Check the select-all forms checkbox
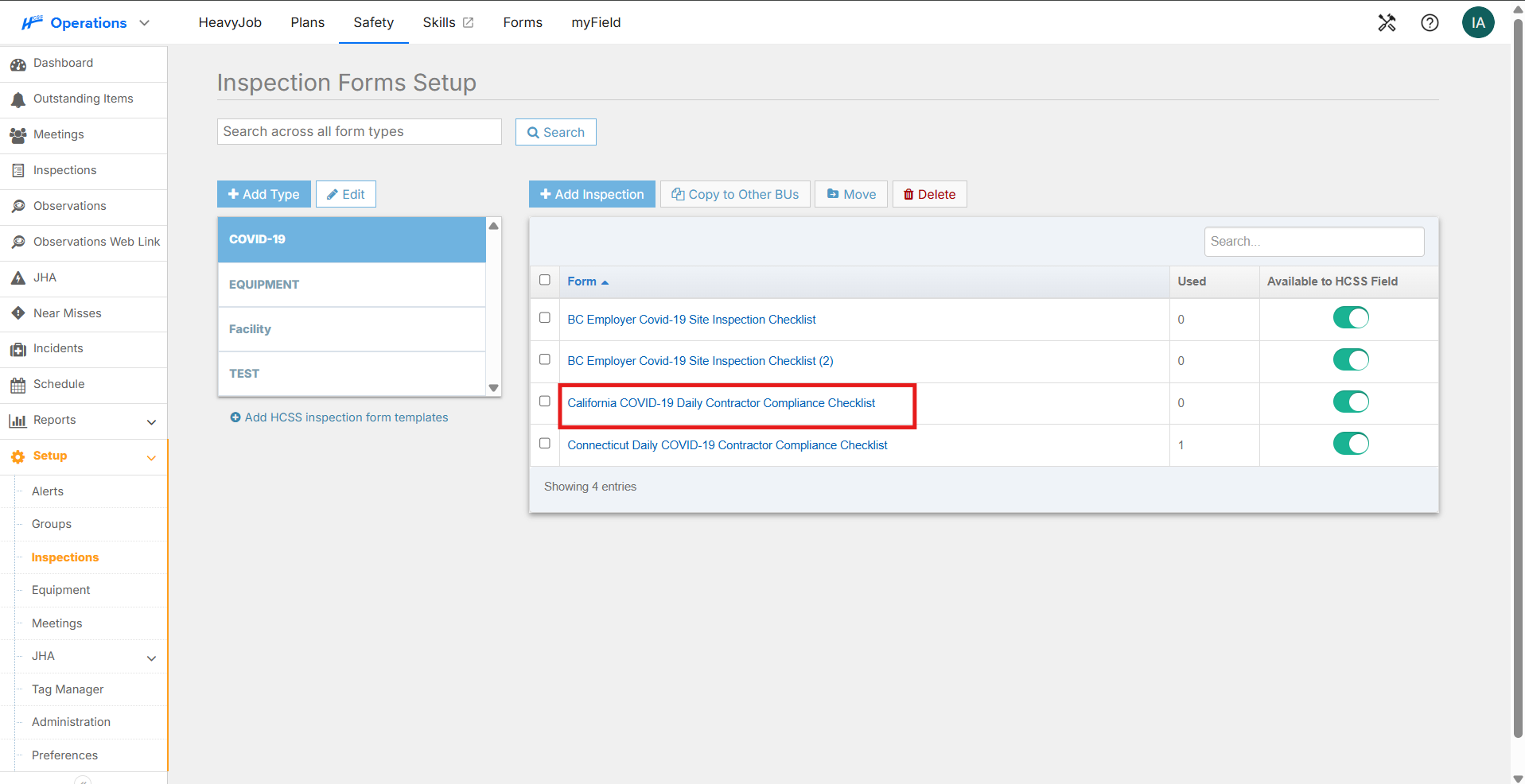 tap(545, 280)
